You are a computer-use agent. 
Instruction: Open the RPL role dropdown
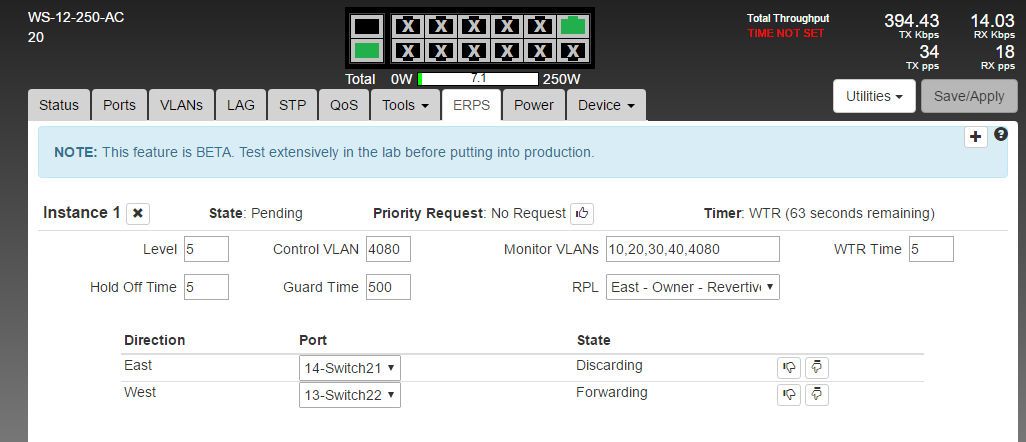point(693,287)
